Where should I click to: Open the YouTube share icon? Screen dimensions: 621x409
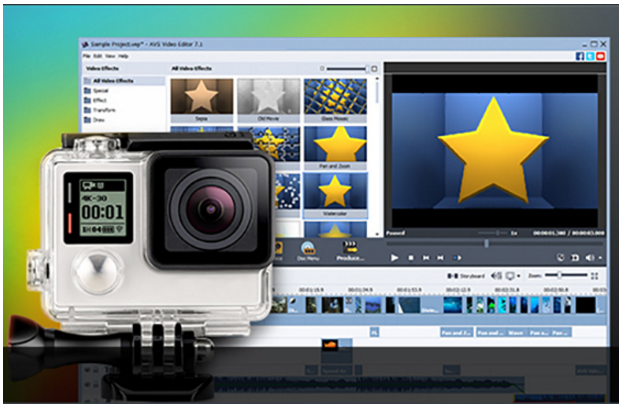pyautogui.click(x=600, y=56)
